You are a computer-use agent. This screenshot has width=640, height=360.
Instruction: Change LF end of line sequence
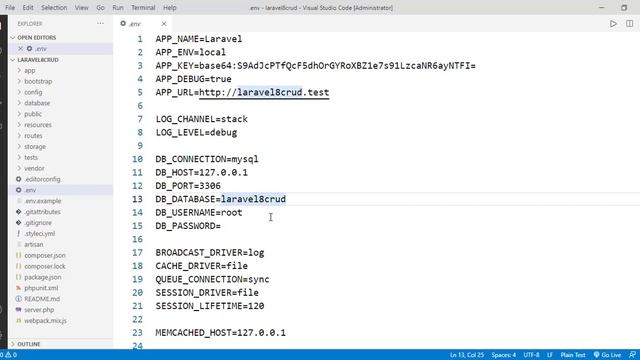click(x=549, y=355)
